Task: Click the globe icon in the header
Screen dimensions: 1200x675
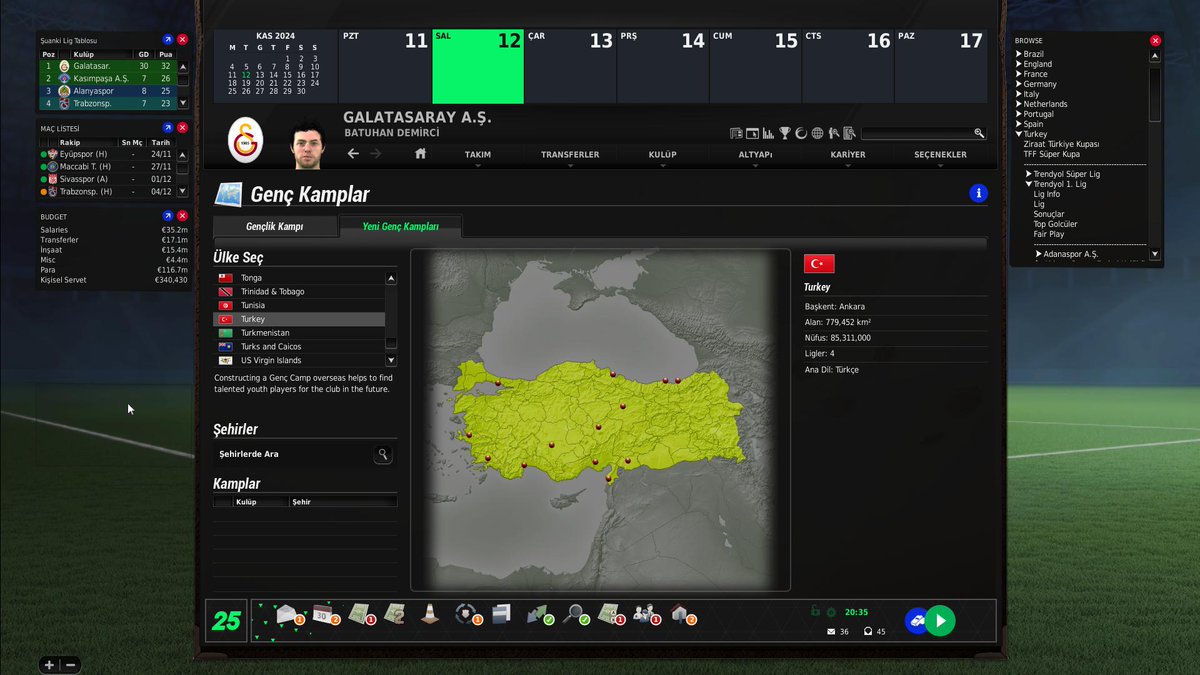Action: (x=817, y=133)
